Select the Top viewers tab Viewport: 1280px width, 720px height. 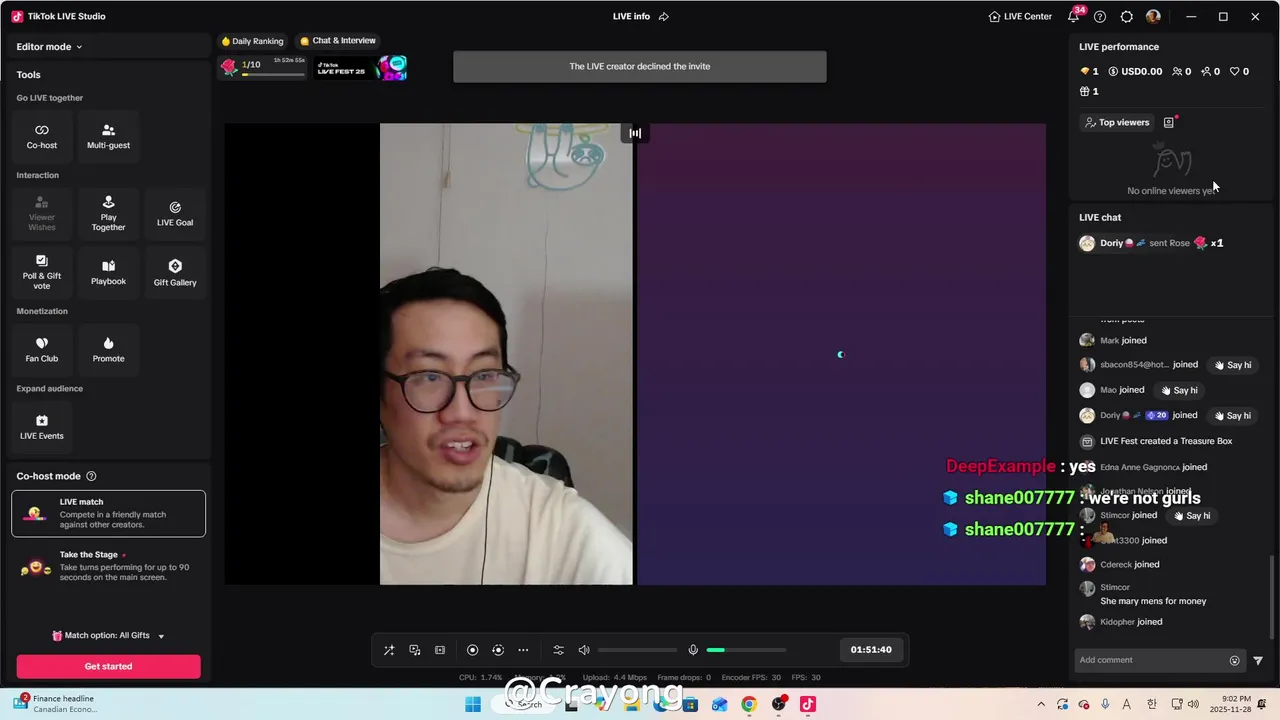[x=1117, y=122]
